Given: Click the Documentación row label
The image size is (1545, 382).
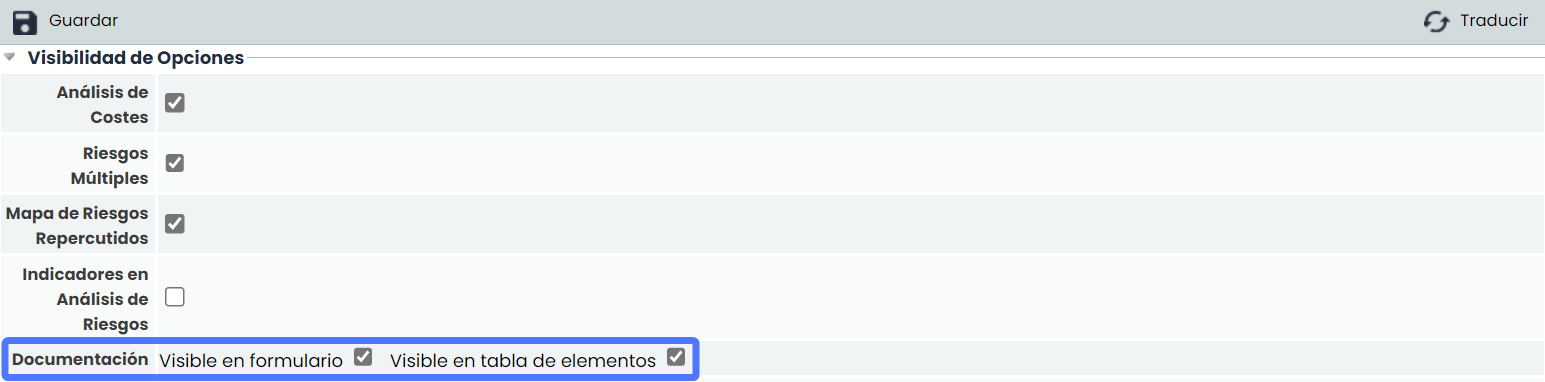Looking at the screenshot, I should tap(80, 359).
